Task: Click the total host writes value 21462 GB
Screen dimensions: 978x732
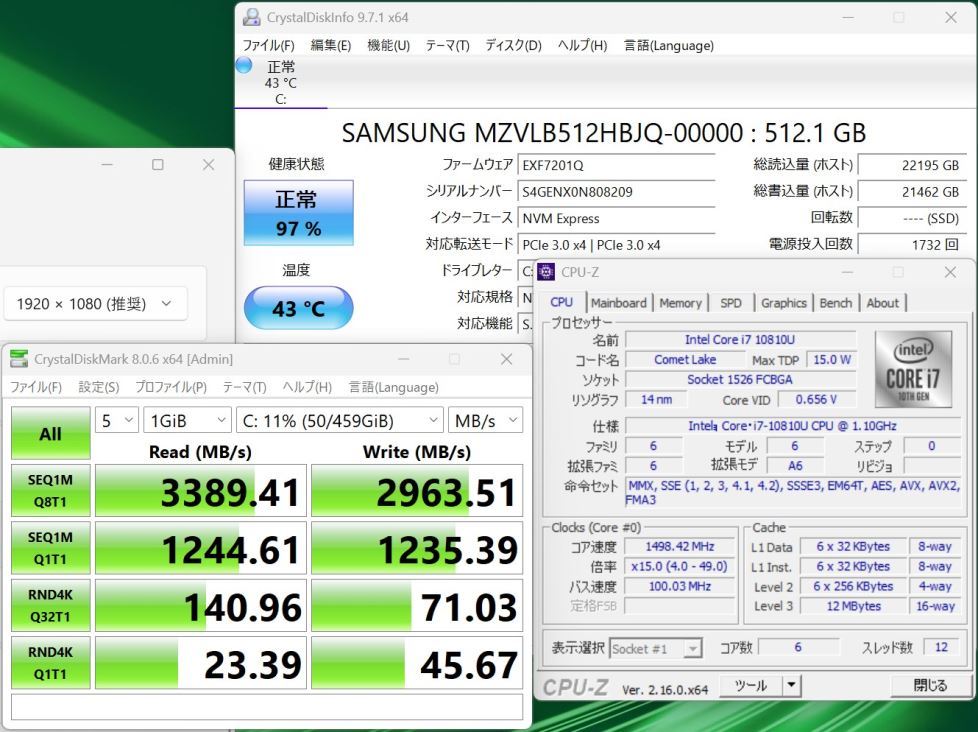Action: pos(913,192)
